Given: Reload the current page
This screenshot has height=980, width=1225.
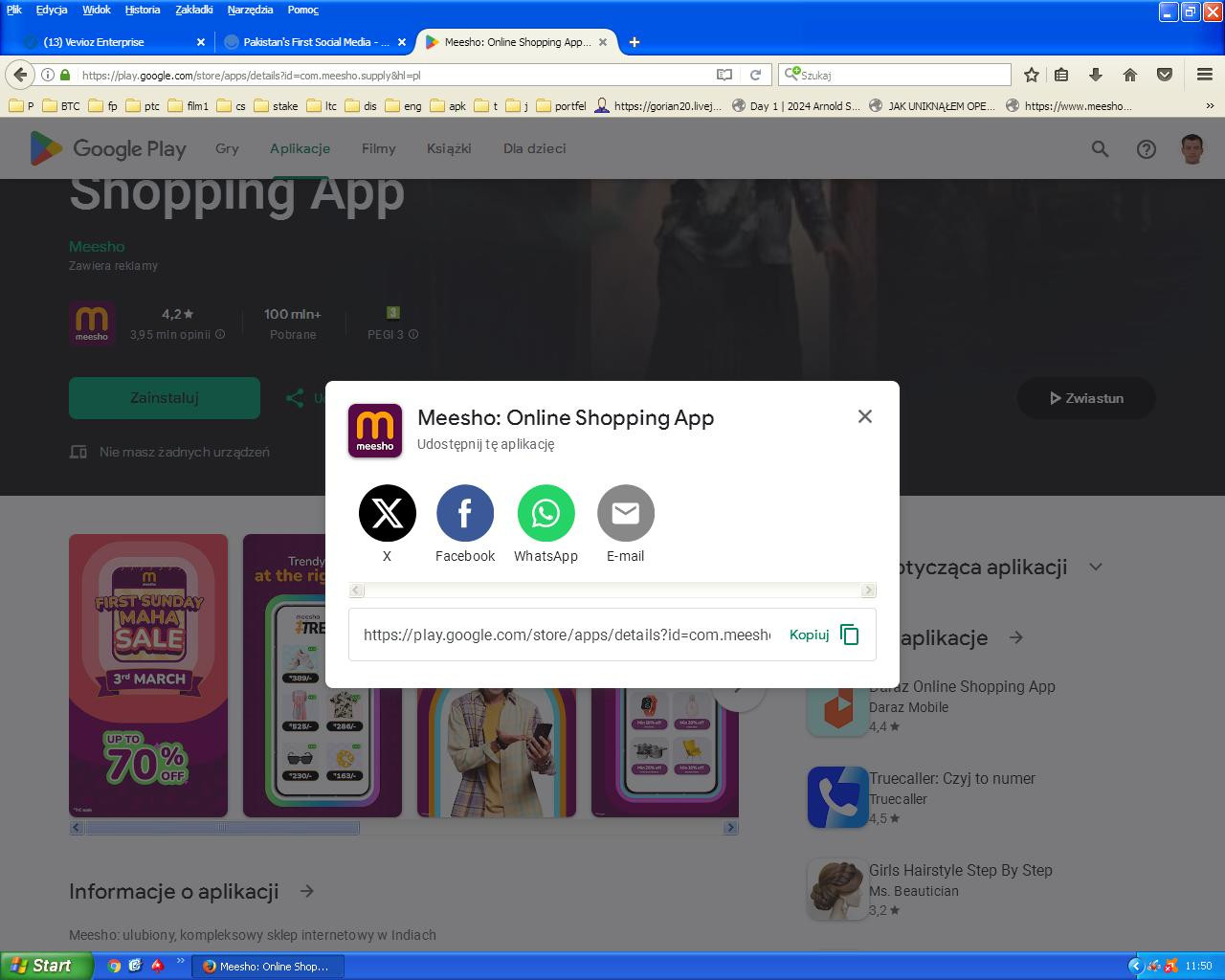Looking at the screenshot, I should pos(755,75).
